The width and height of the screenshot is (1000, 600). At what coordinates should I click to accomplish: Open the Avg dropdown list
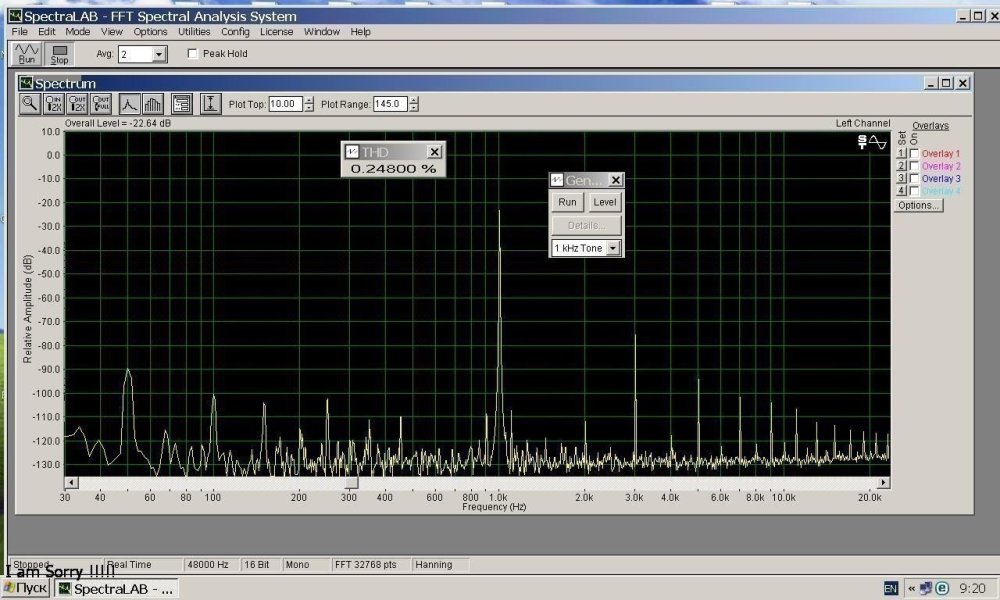(159, 54)
